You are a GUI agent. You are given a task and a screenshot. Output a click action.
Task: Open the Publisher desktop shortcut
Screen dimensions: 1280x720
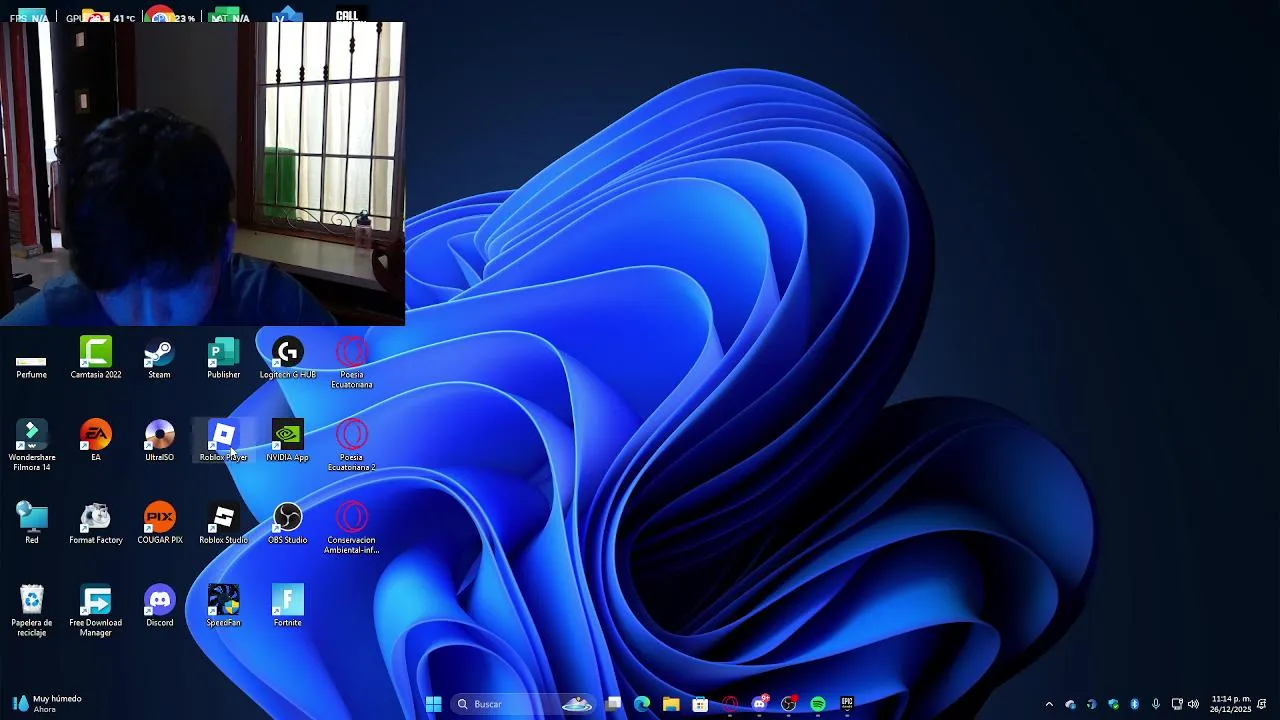coord(223,359)
